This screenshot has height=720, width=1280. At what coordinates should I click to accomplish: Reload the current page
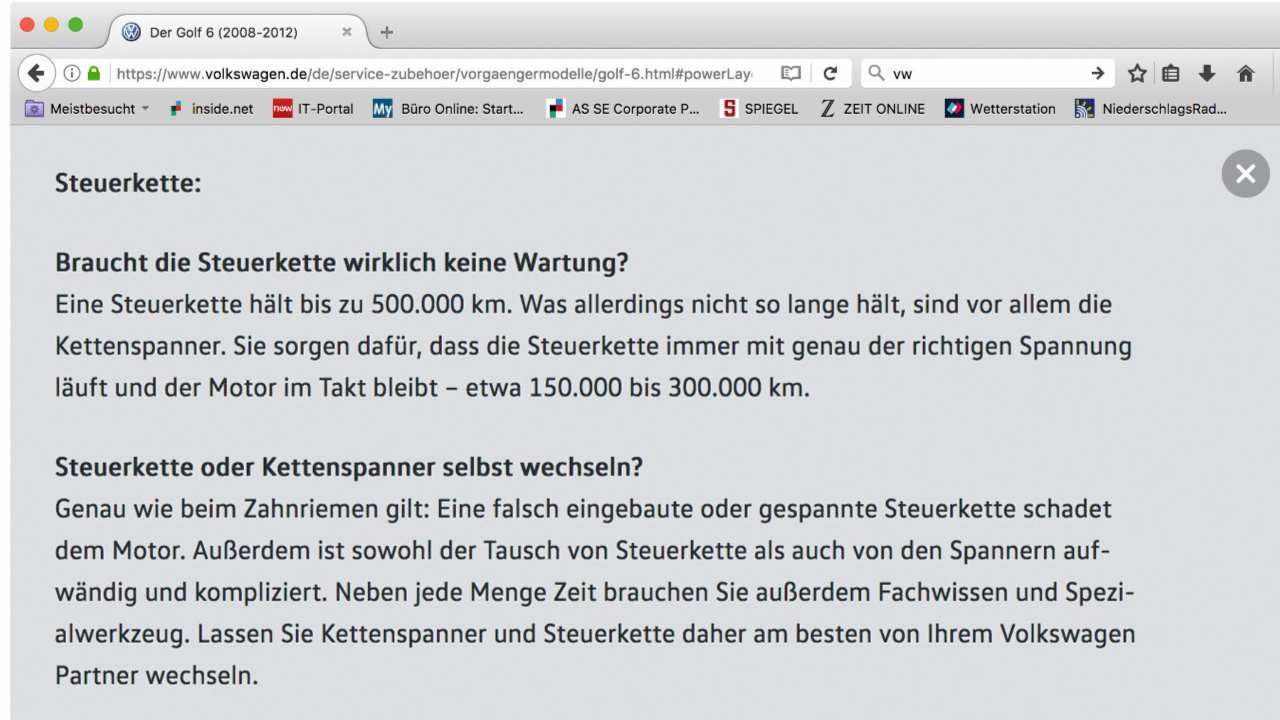pos(830,73)
